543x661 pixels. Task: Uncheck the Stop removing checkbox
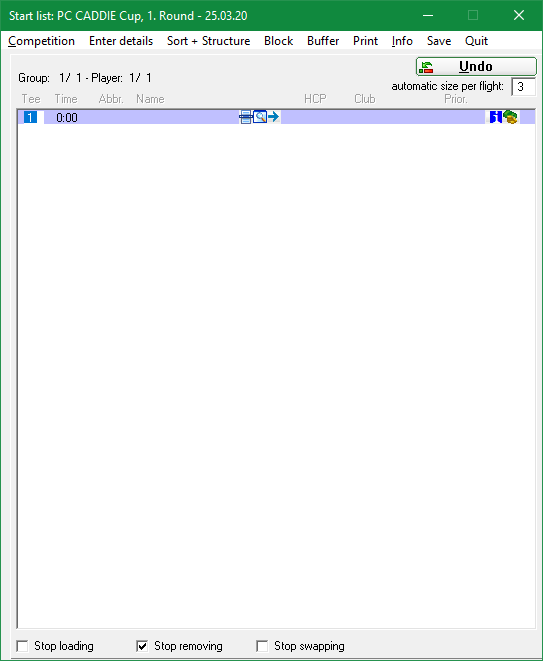142,646
